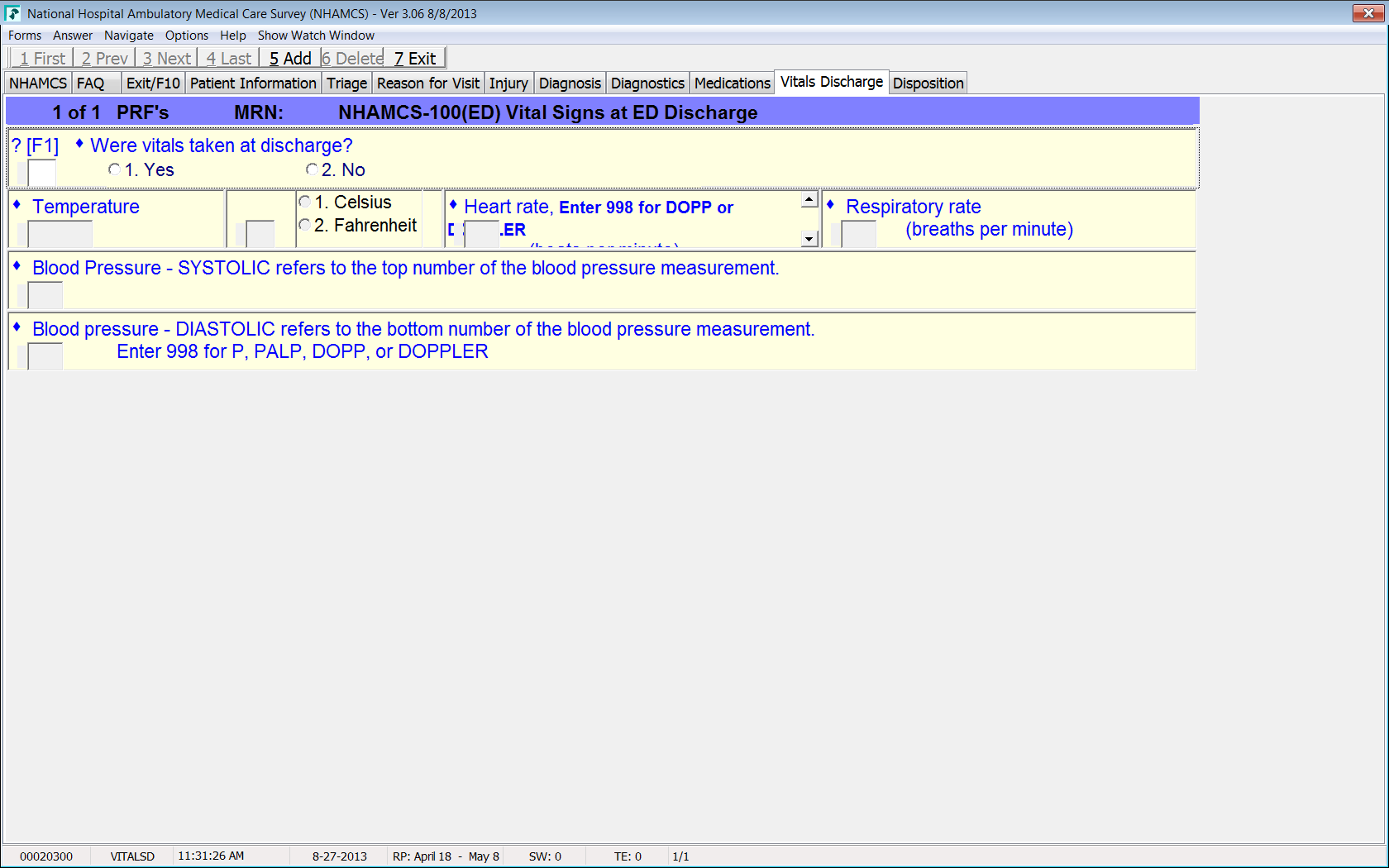Switch to the NHAMCS tab
This screenshot has width=1389, height=868.
(x=38, y=83)
